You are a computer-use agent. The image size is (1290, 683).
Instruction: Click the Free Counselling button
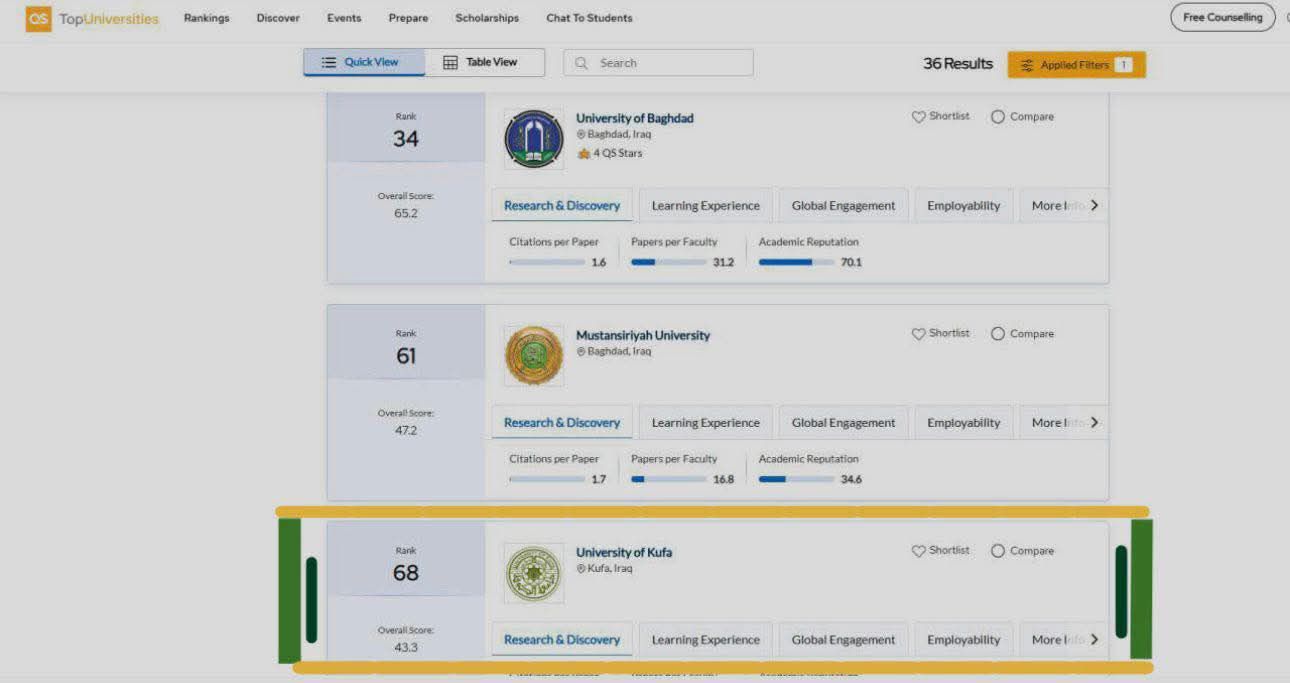point(1222,18)
